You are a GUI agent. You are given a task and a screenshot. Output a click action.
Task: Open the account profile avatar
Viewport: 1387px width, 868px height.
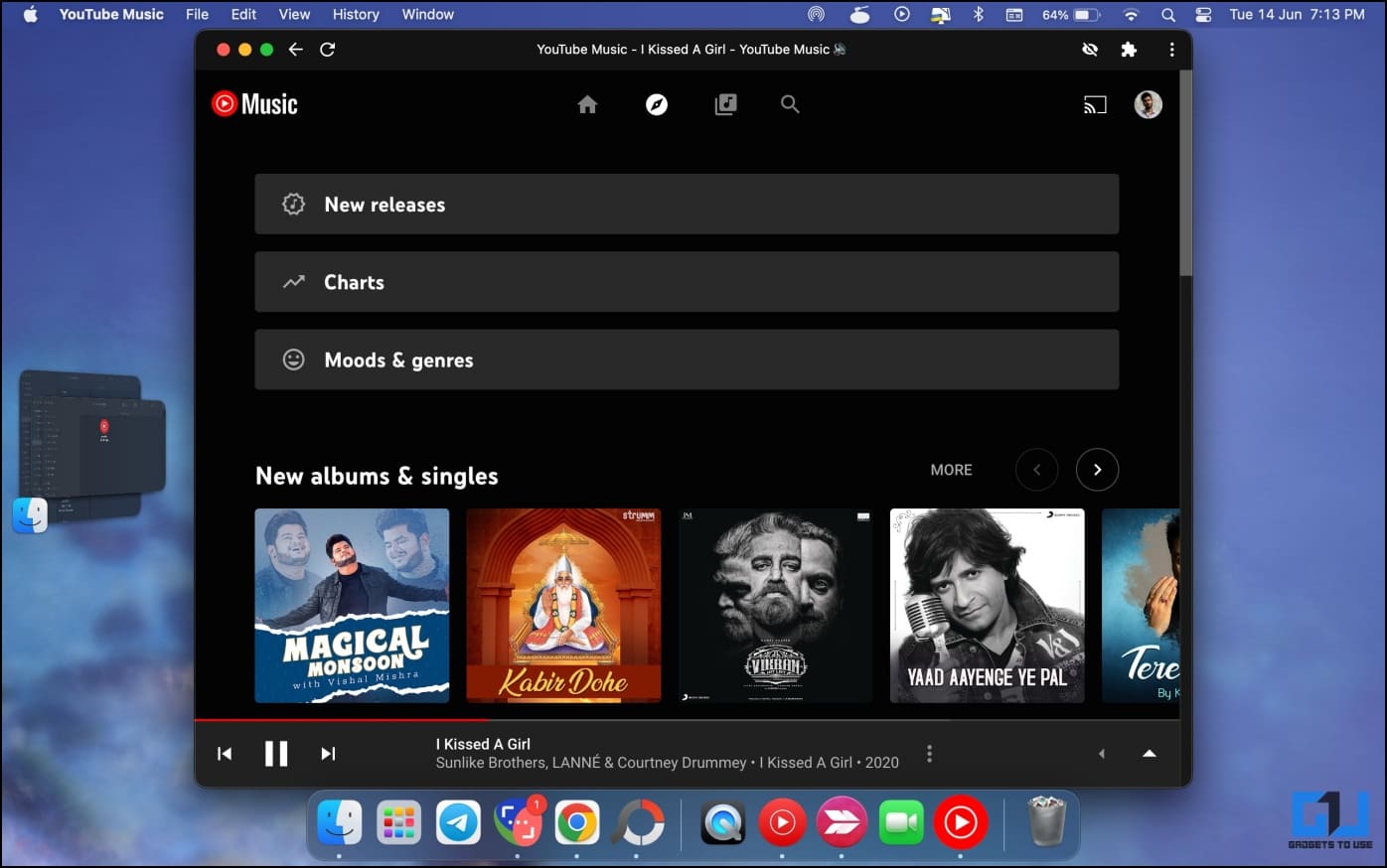click(x=1149, y=104)
